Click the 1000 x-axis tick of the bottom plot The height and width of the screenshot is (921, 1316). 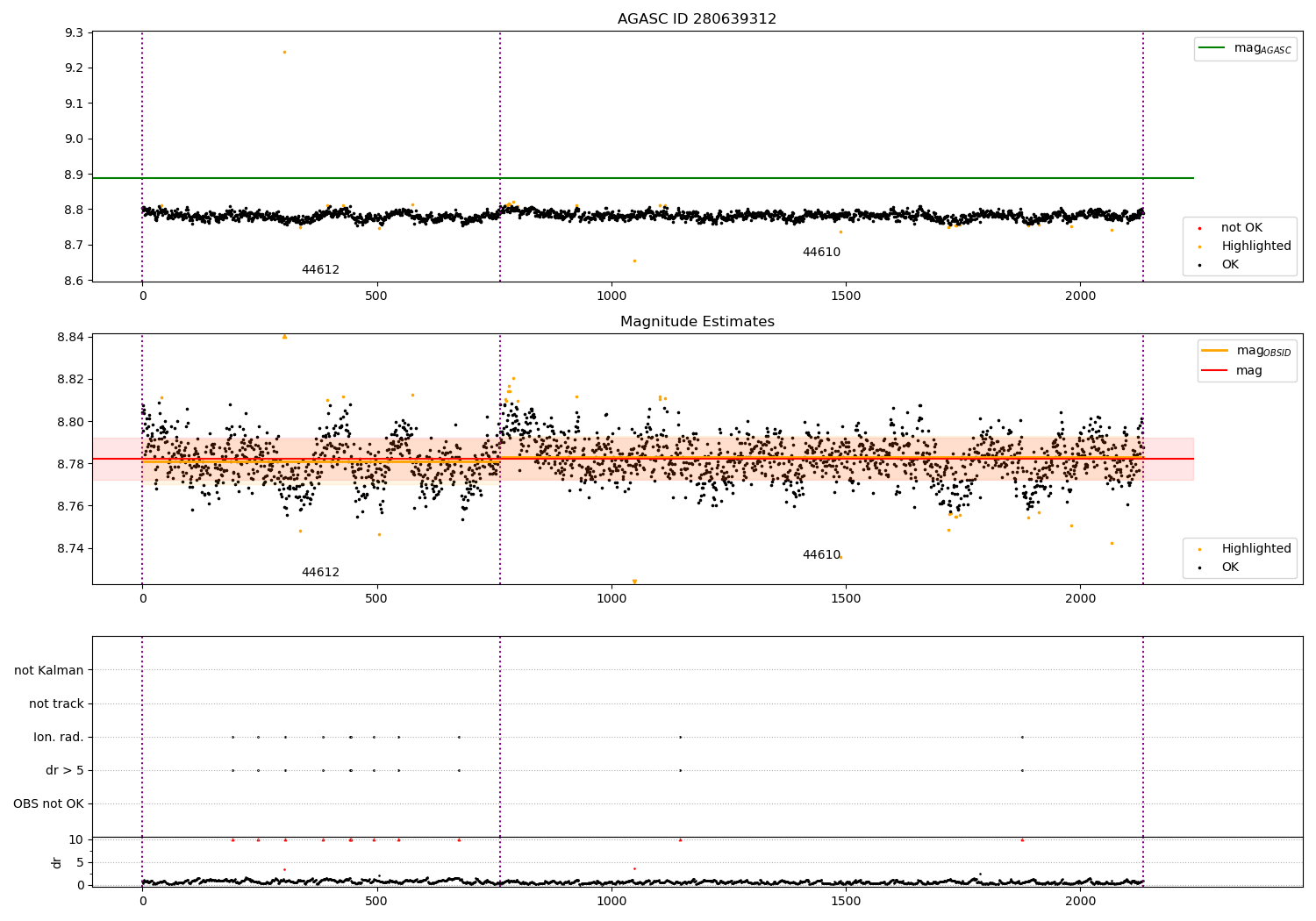[612, 900]
